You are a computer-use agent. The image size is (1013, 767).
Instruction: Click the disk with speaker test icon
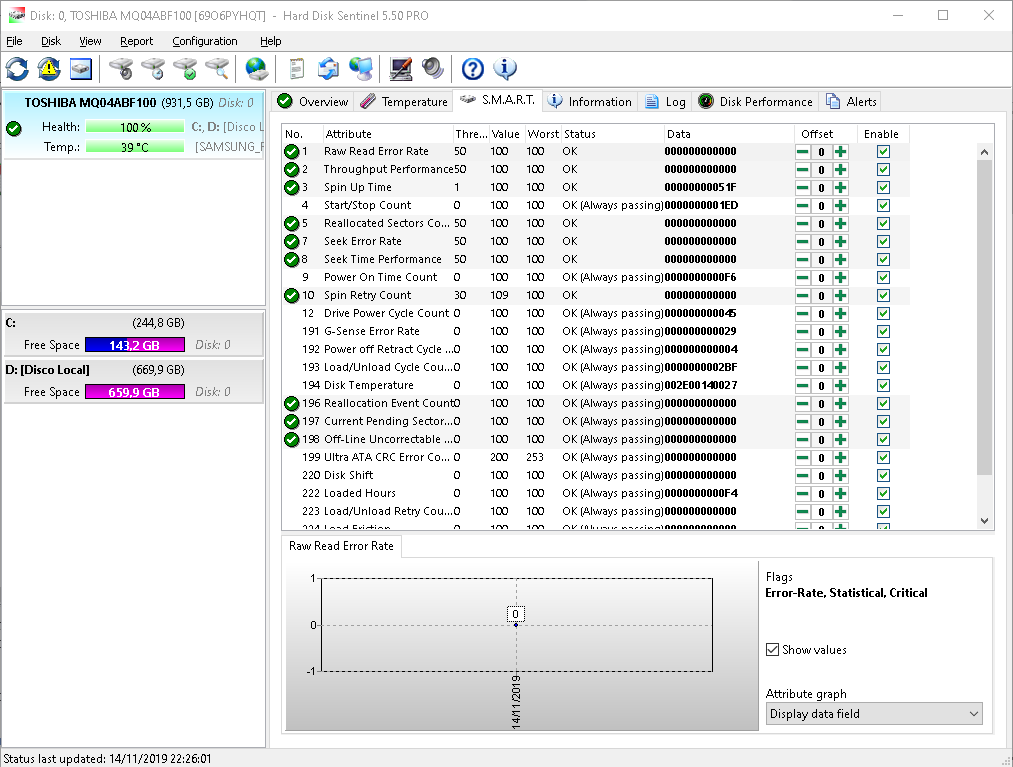(121, 68)
